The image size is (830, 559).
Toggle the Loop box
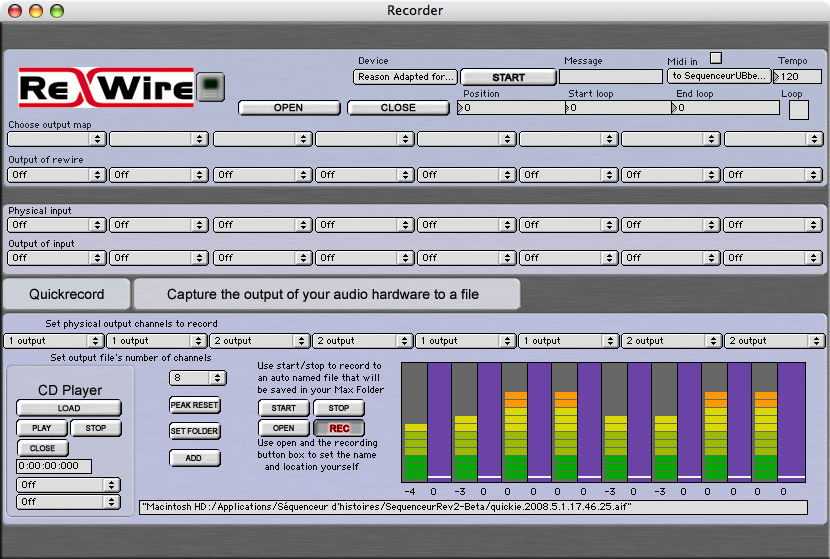pyautogui.click(x=798, y=110)
